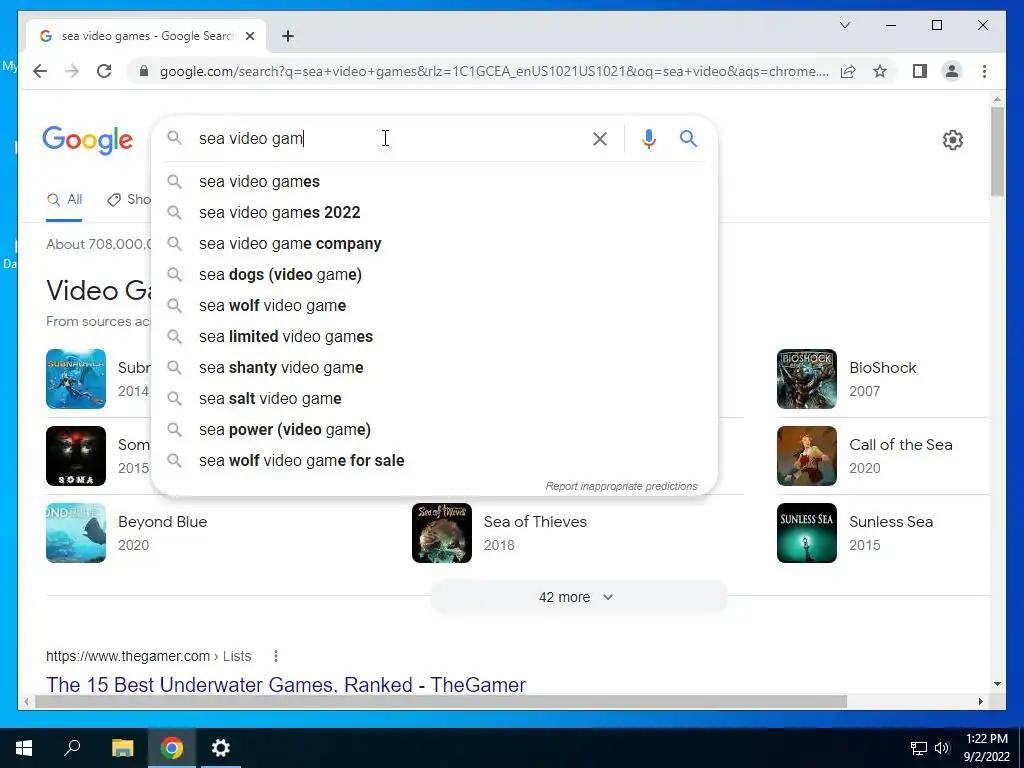The height and width of the screenshot is (768, 1024).
Task: Reload the page with refresh icon
Action: click(x=104, y=71)
